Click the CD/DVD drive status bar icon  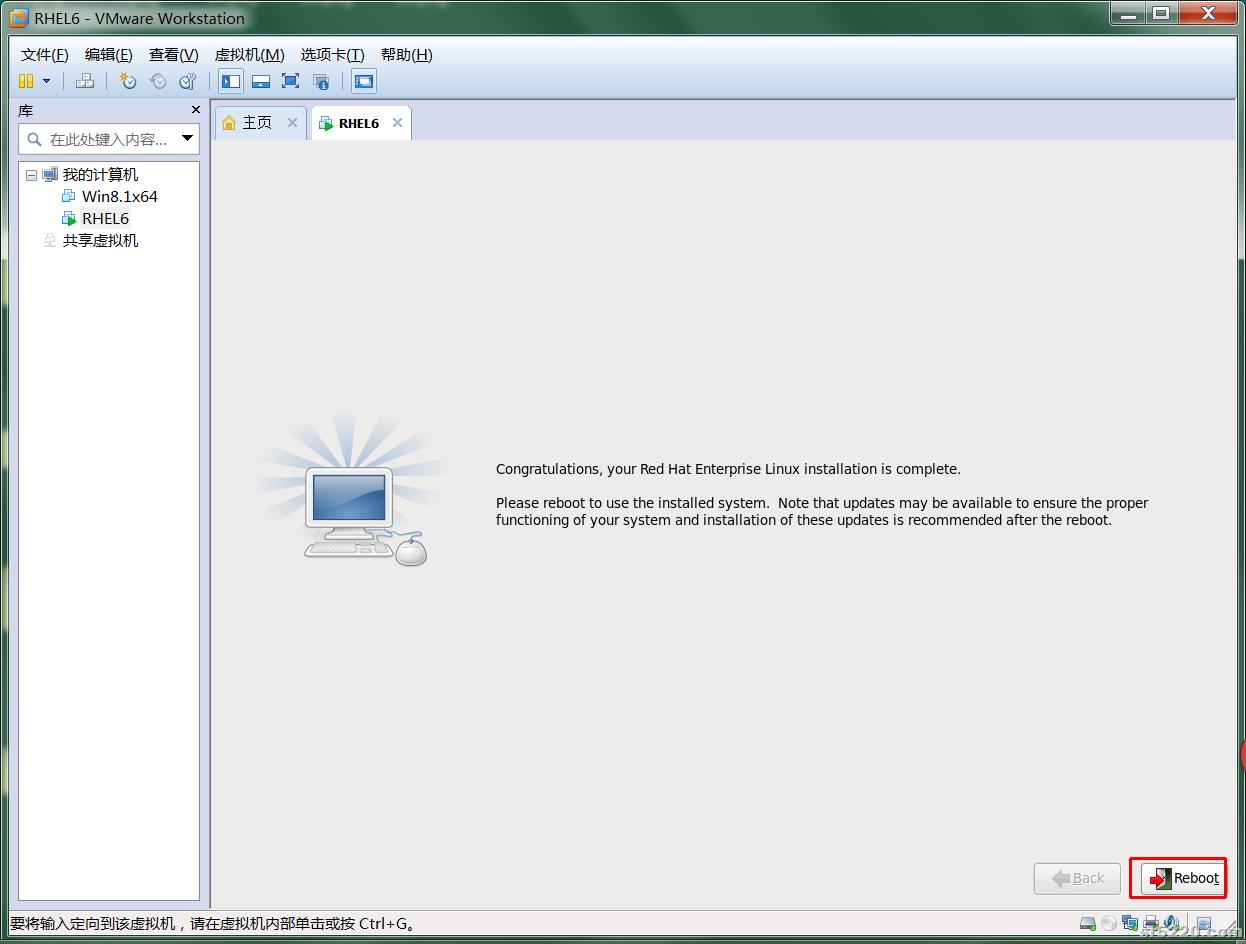click(x=1109, y=924)
